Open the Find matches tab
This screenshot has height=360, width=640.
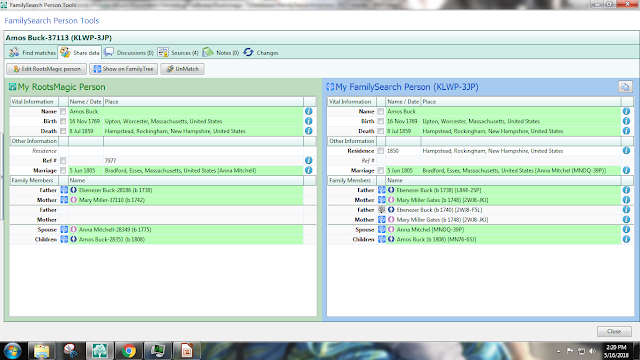tap(32, 53)
